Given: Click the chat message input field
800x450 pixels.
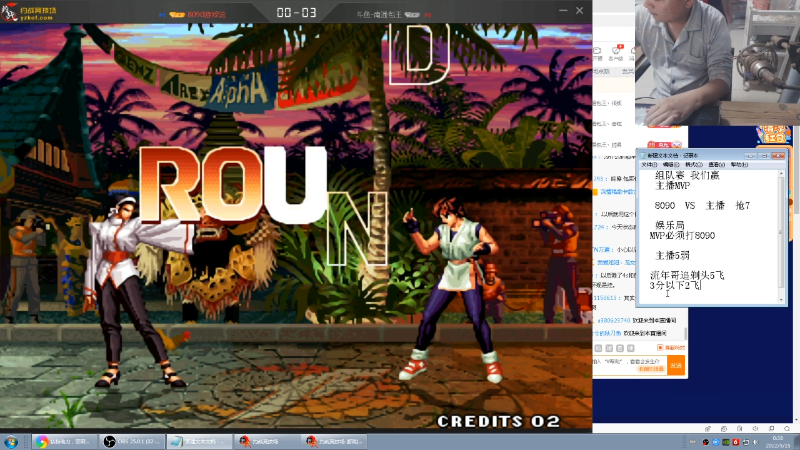Looking at the screenshot, I should point(630,365).
